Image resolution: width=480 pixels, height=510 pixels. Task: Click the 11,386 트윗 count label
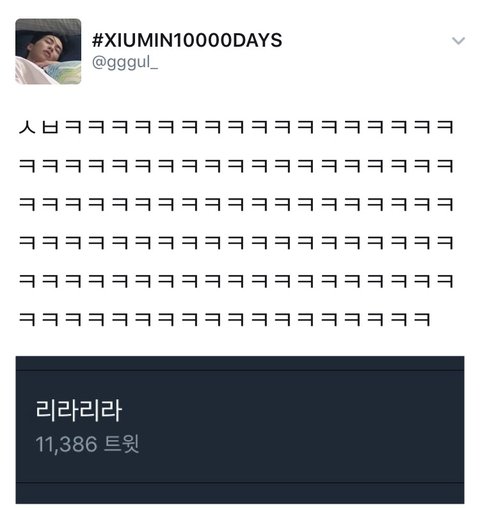pyautogui.click(x=87, y=444)
